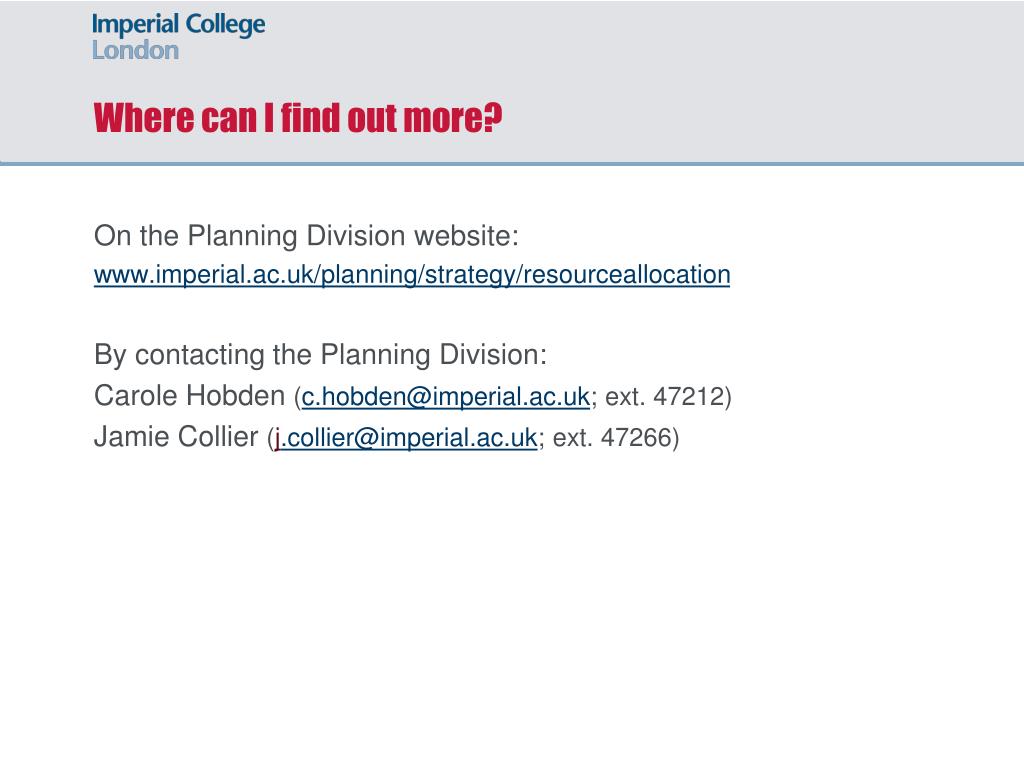
Task: Select the name Jamie Collier
Action: coord(176,437)
